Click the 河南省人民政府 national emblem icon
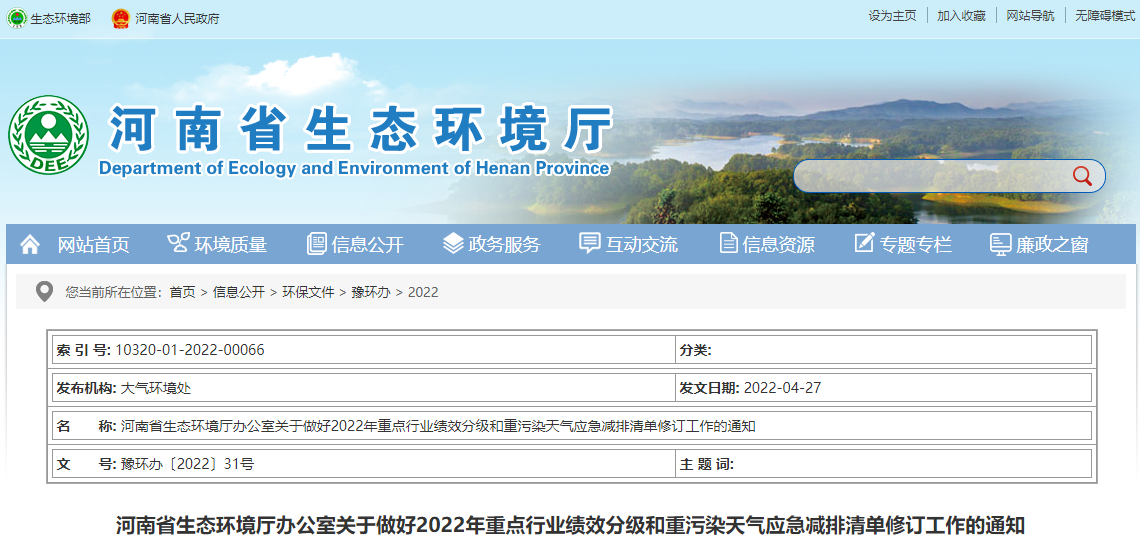 [121, 18]
